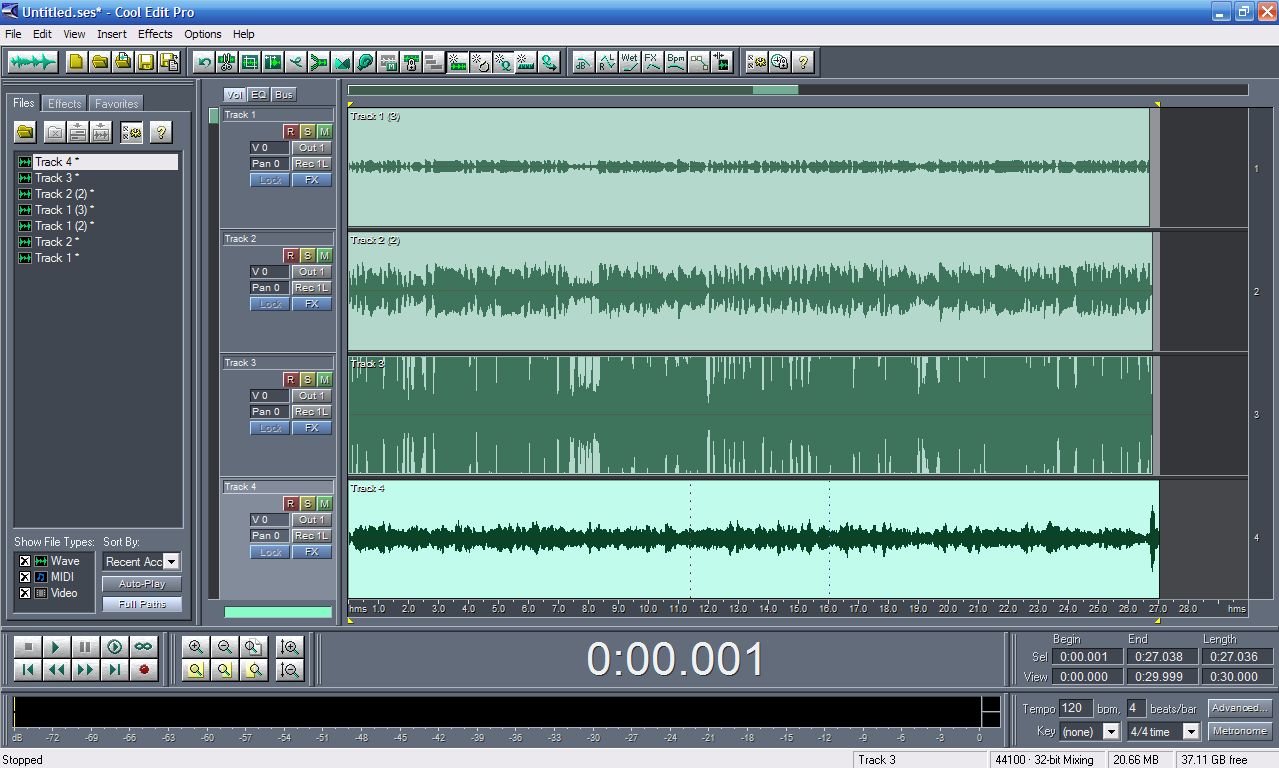Click the lock-in-time padlock toolbar icon
This screenshot has width=1279, height=768.
click(410, 62)
